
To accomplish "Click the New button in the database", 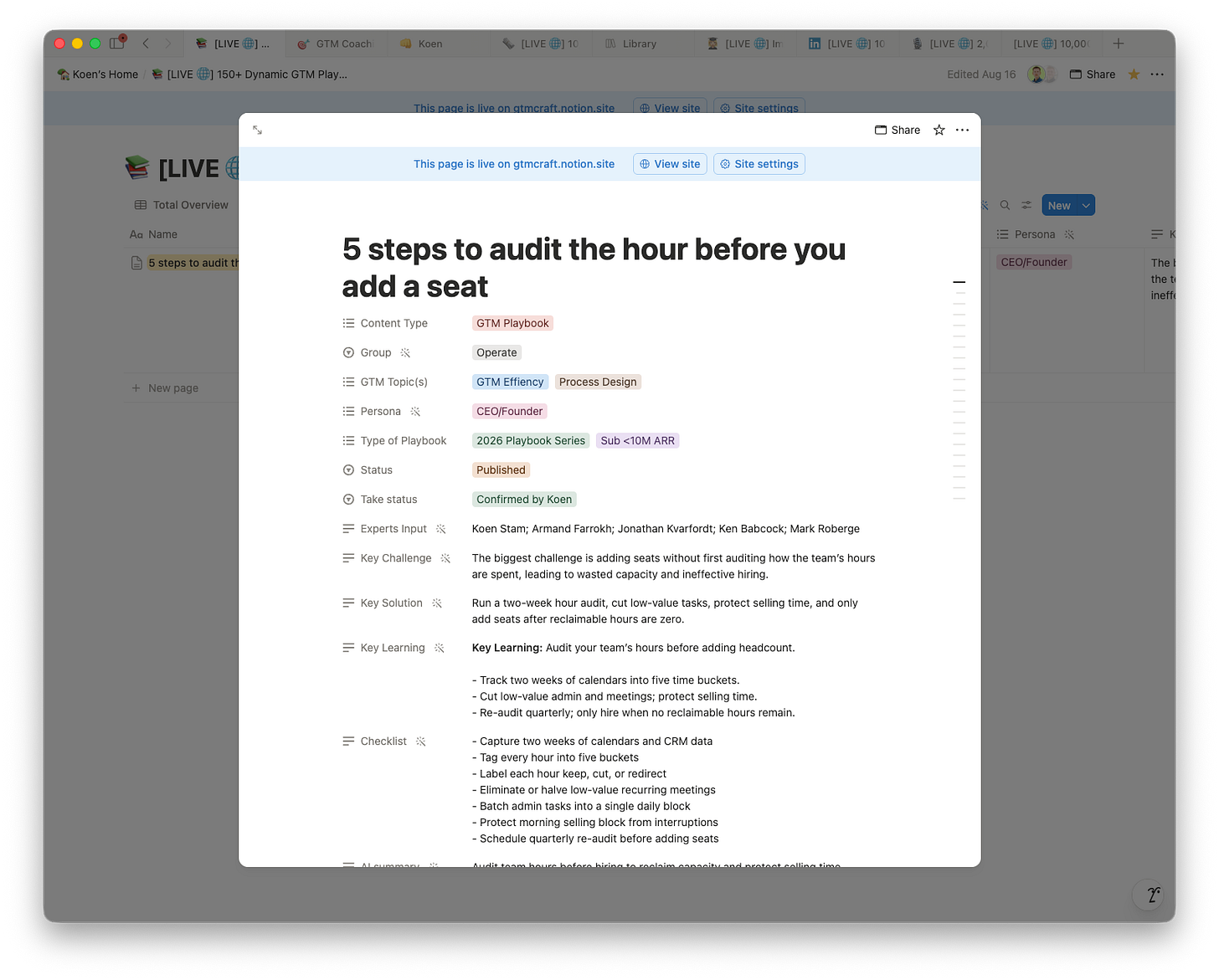I will coord(1059,205).
